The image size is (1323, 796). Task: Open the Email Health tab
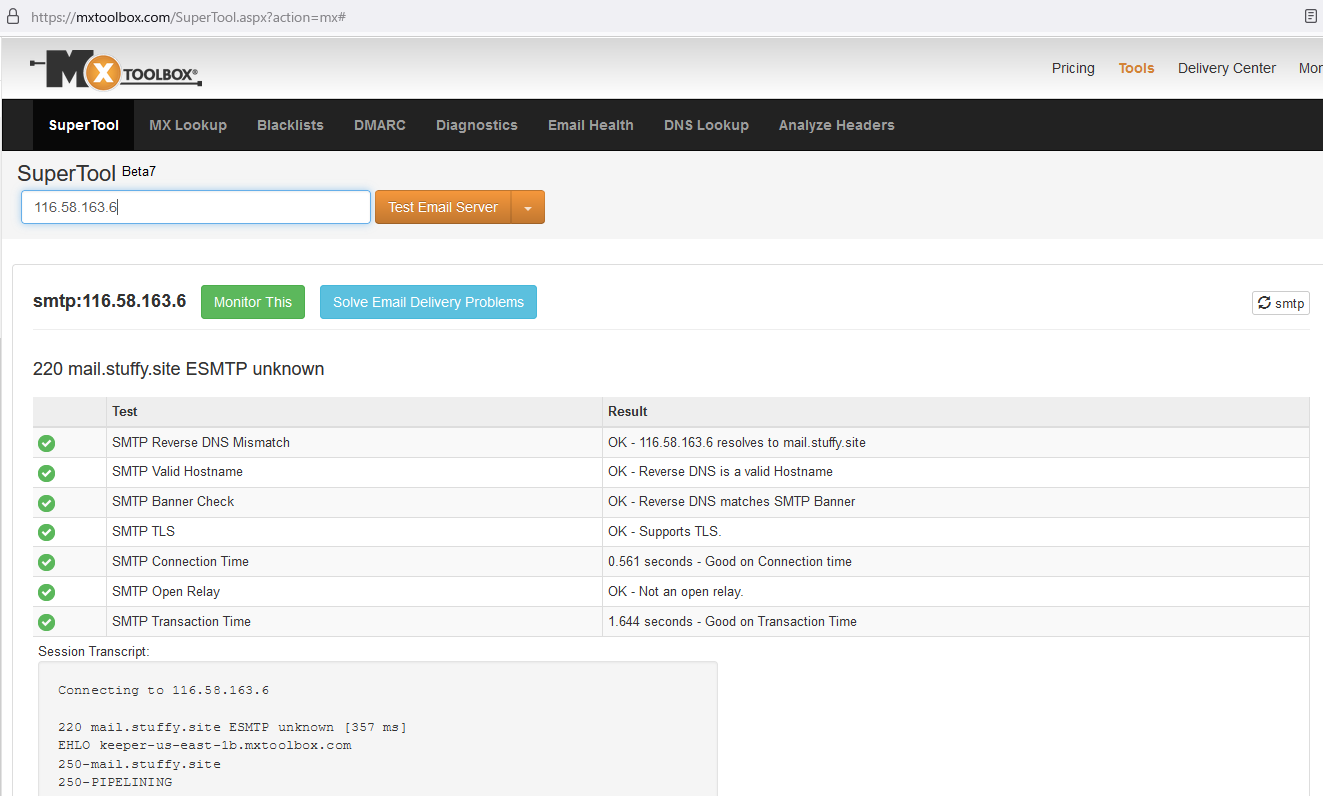[x=591, y=125]
